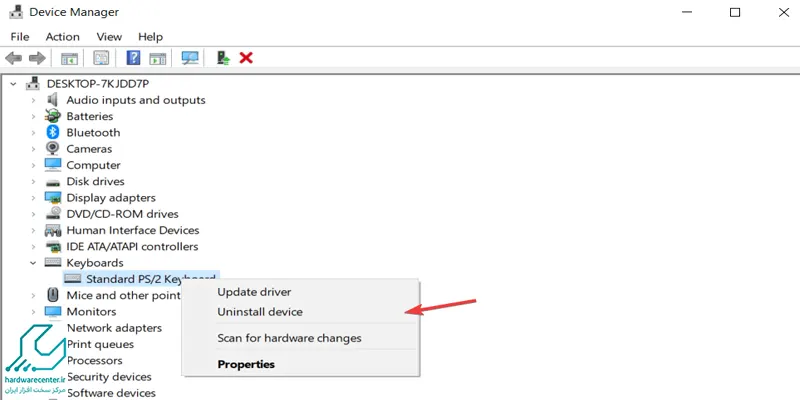The image size is (800, 400).
Task: Click the blue Help question mark icon
Action: point(133,58)
